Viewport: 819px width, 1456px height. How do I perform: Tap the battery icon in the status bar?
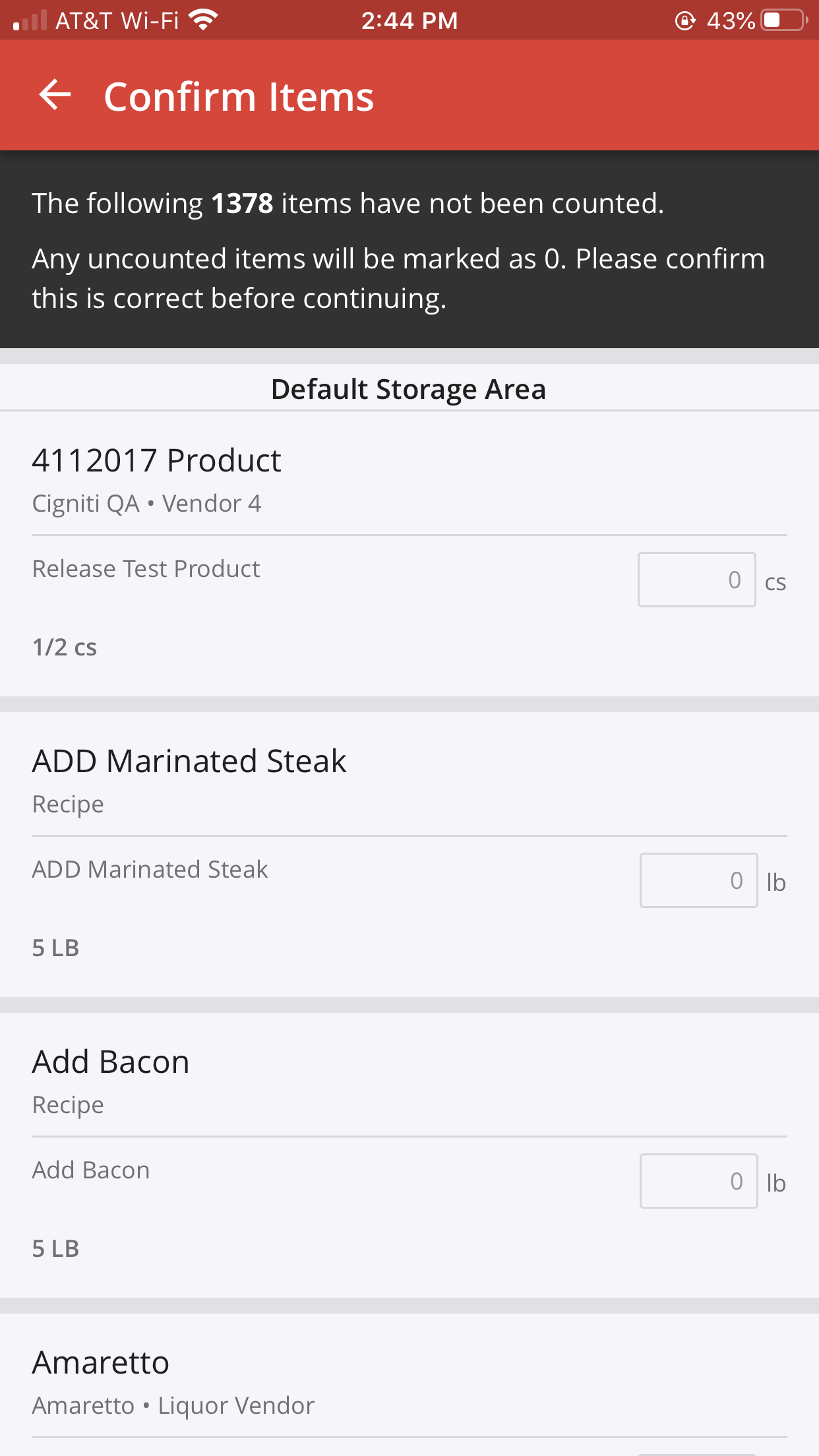[x=784, y=20]
